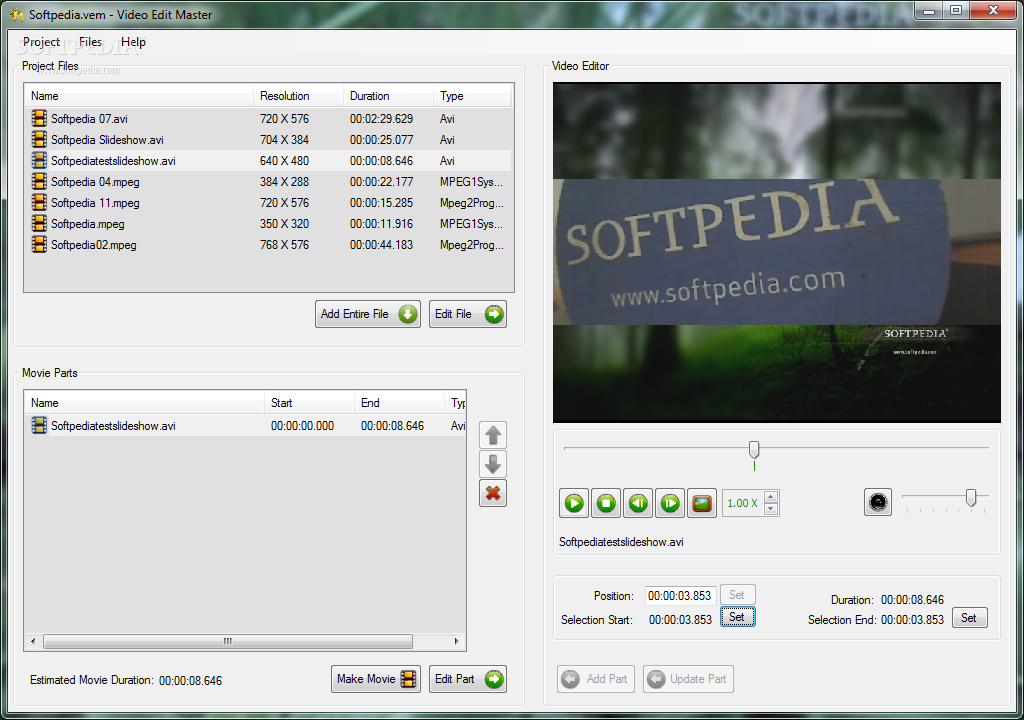1024x720 pixels.
Task: Click Movie Parts Name column header
Action: coord(144,403)
